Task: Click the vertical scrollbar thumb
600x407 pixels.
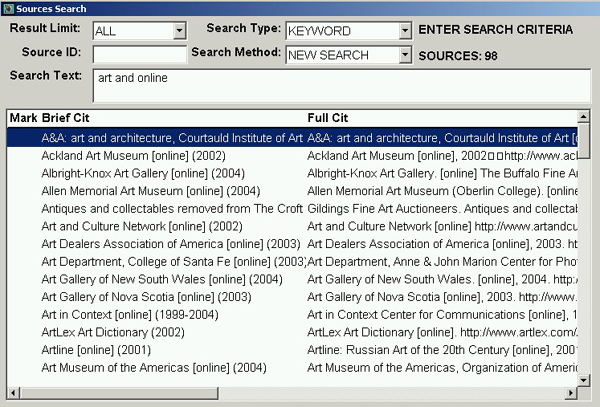Action: (583, 140)
